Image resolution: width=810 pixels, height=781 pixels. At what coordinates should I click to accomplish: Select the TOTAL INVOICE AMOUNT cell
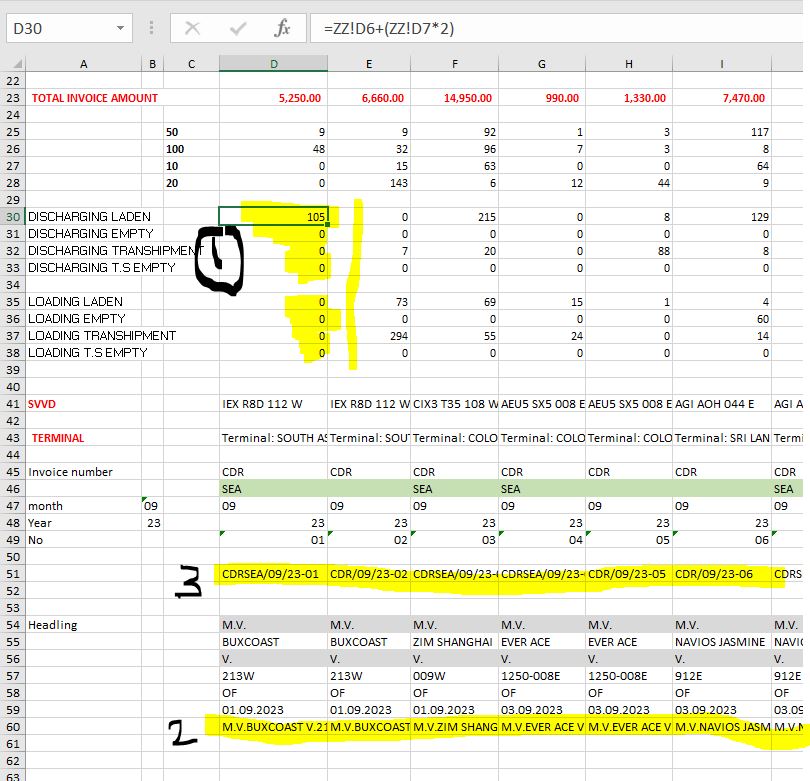(95, 98)
